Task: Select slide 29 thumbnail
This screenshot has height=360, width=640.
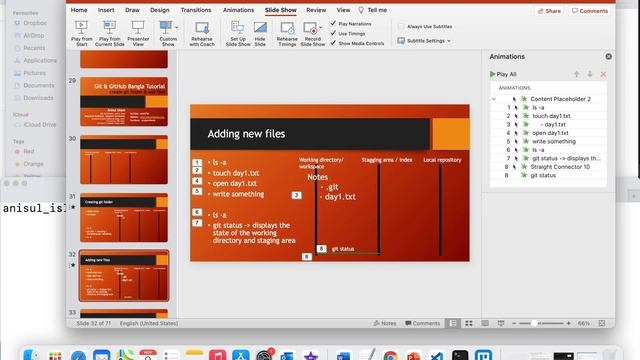Action: click(124, 102)
